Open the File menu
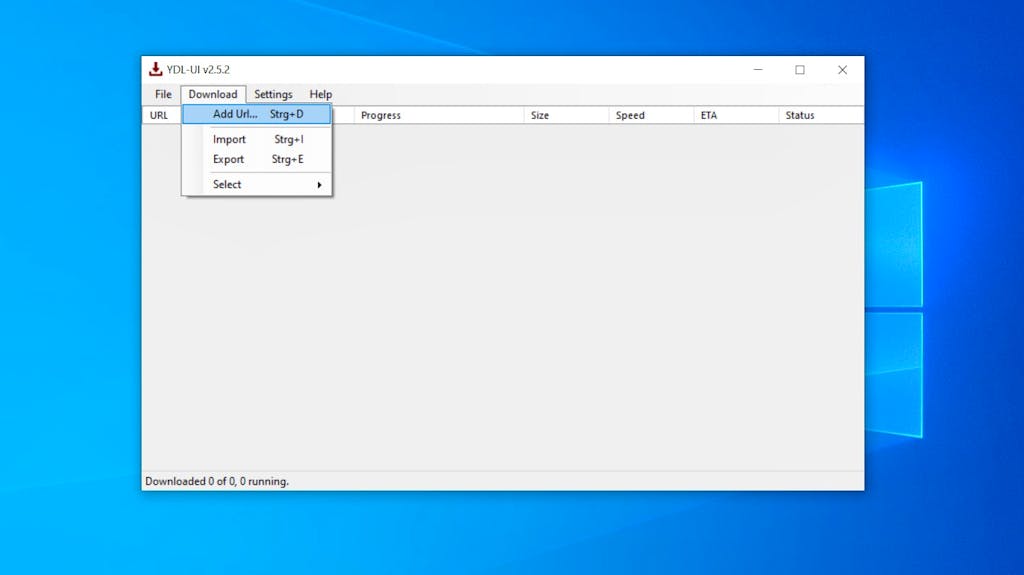Viewport: 1024px width, 575px height. click(163, 94)
